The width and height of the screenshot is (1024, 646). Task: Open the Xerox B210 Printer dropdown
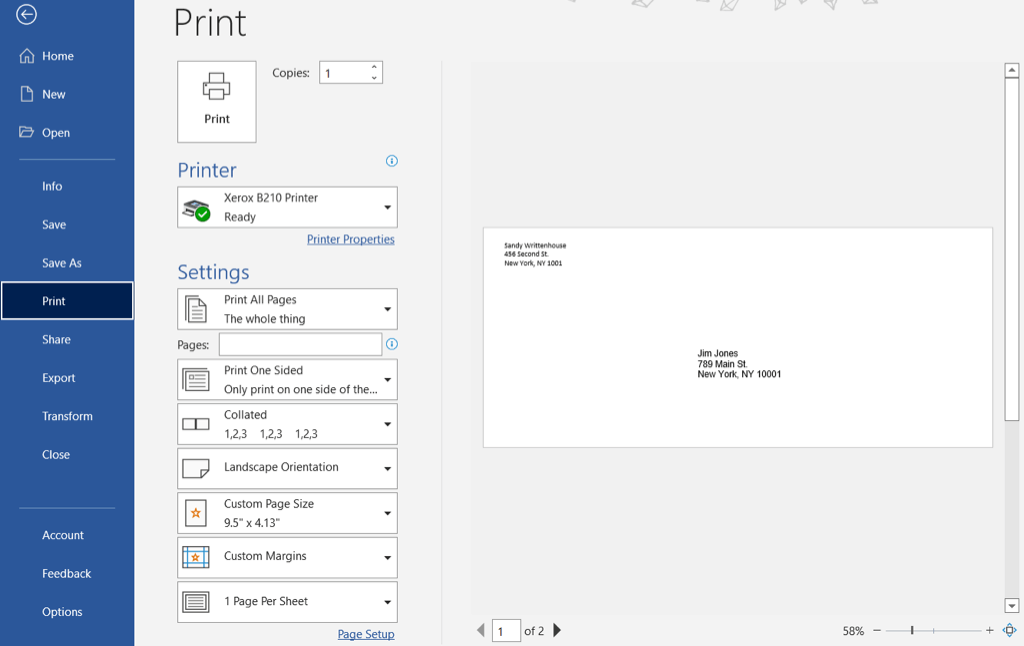(x=287, y=207)
